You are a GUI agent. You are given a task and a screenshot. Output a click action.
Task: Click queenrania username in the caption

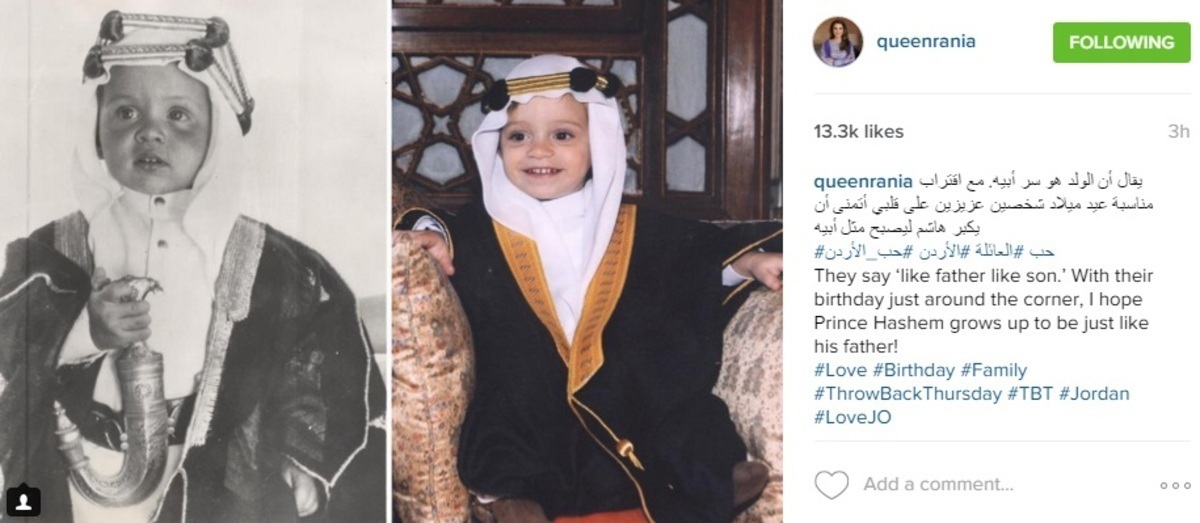(864, 181)
